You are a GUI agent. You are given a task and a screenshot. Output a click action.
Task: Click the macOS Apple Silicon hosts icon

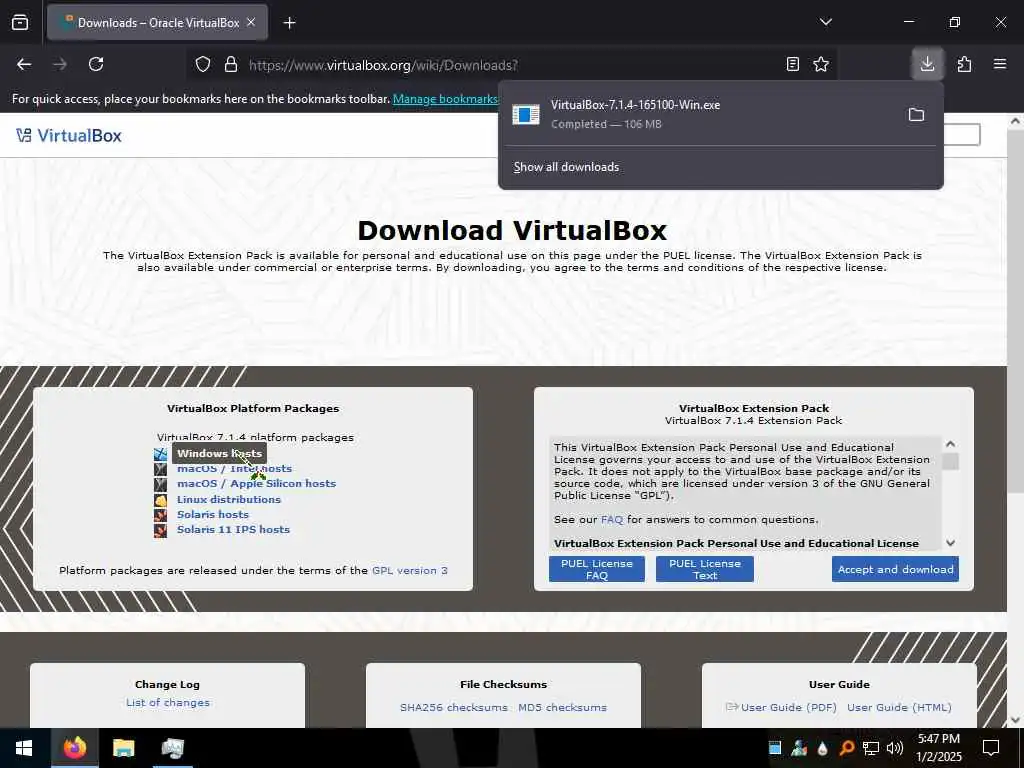[x=161, y=485]
